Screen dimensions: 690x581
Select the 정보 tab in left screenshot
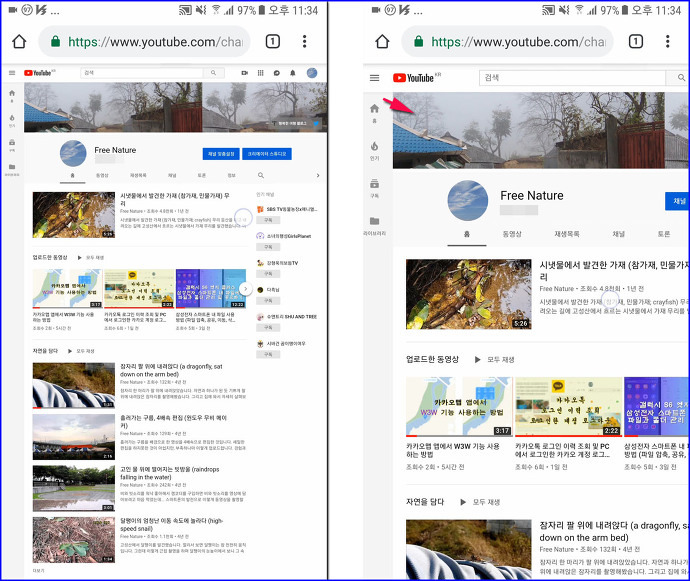coord(231,175)
